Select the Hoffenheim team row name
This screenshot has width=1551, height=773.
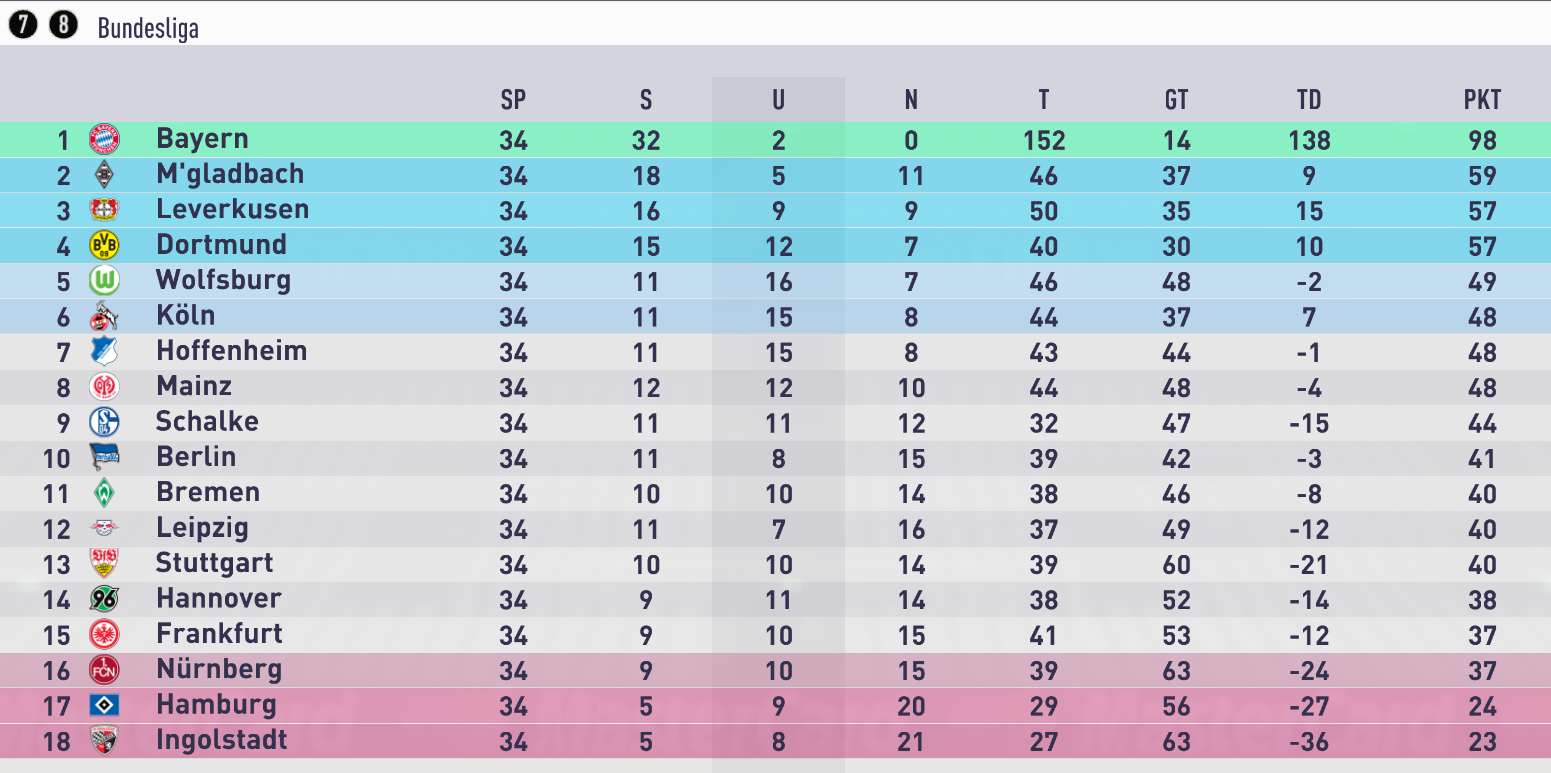pyautogui.click(x=232, y=351)
